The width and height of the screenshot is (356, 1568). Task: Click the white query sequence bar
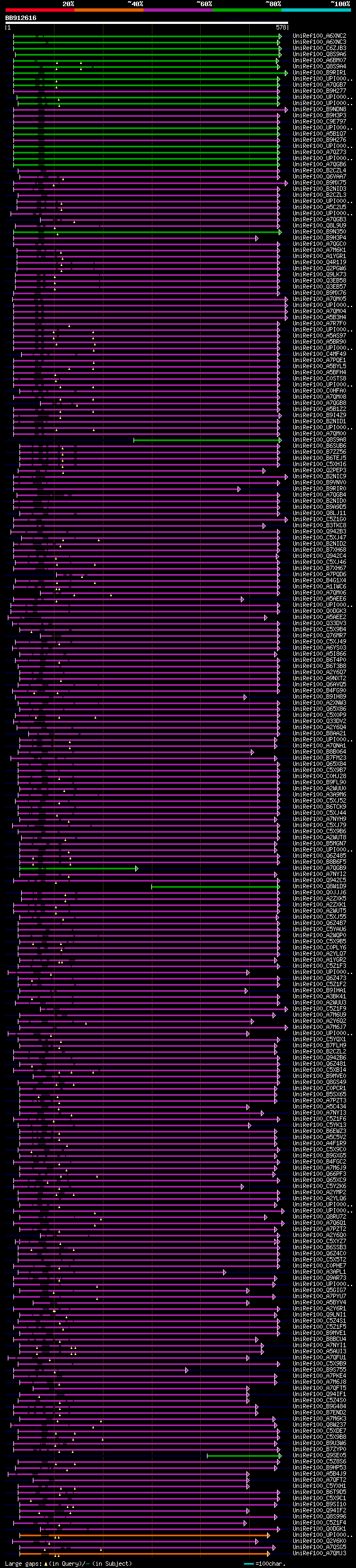[x=147, y=22]
